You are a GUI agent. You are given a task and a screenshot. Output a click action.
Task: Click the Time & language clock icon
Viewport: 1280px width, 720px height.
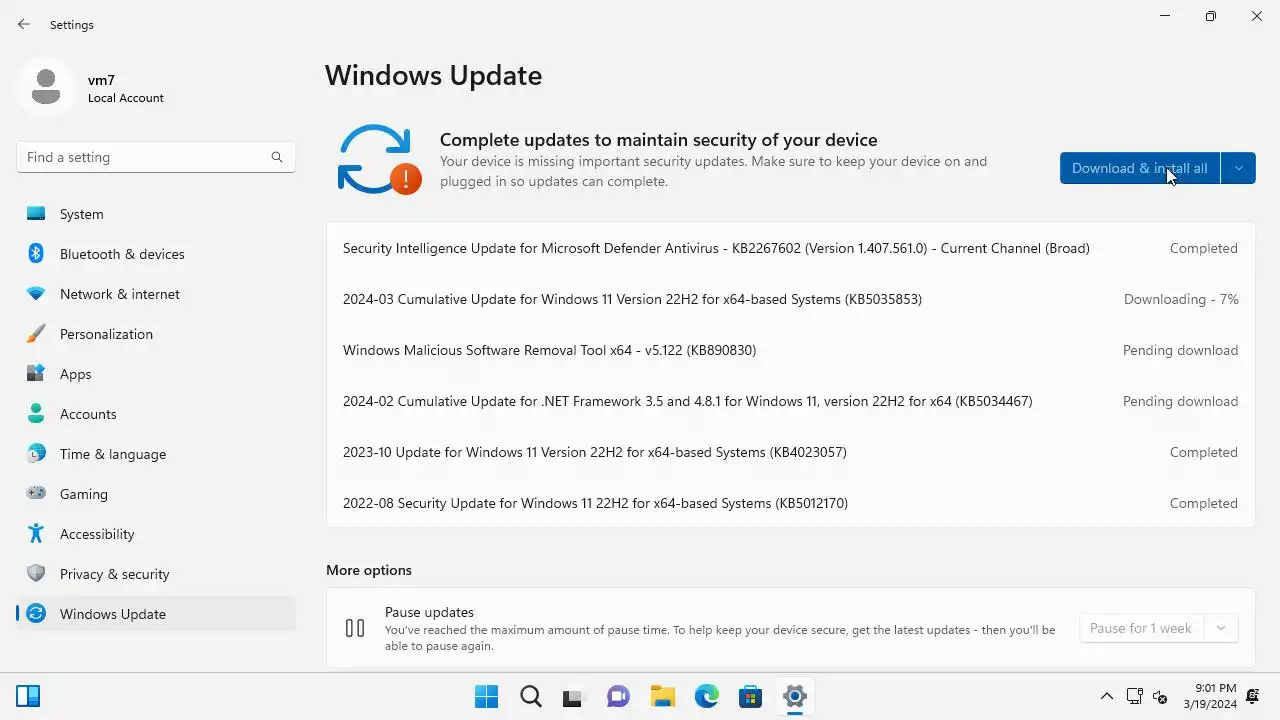click(36, 454)
